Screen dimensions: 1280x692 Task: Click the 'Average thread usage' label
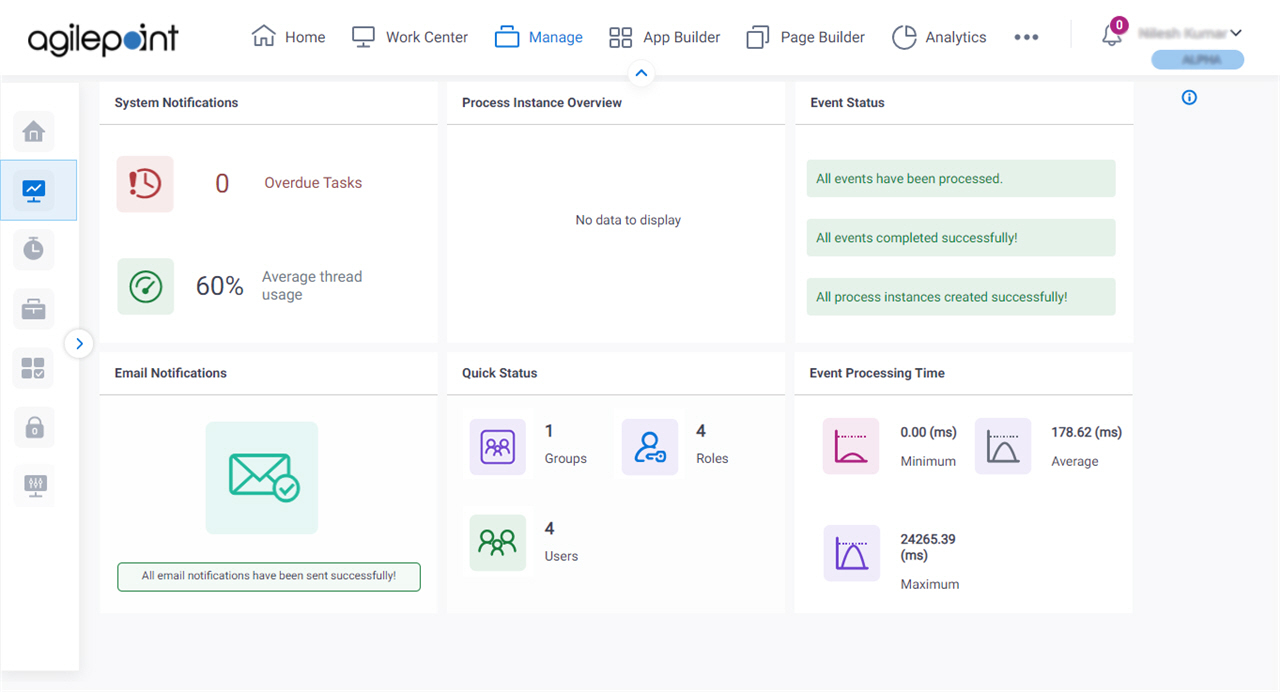coord(312,286)
